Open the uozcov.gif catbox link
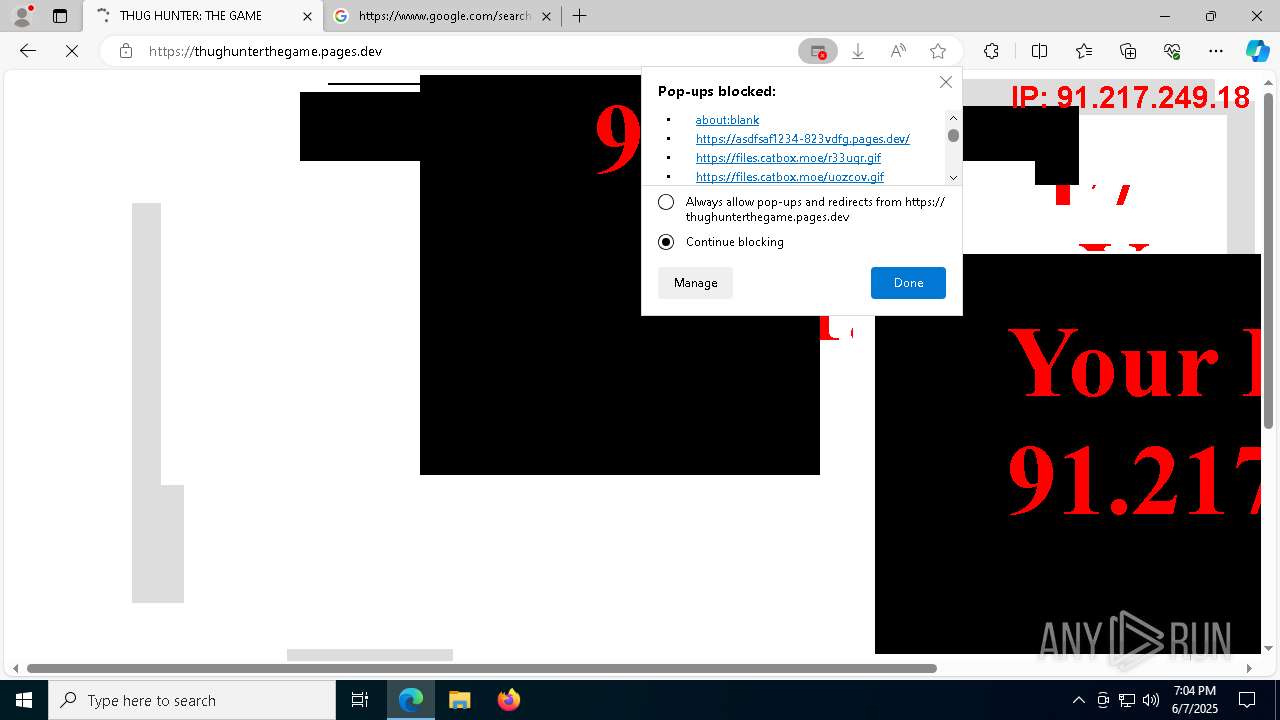 click(x=790, y=177)
